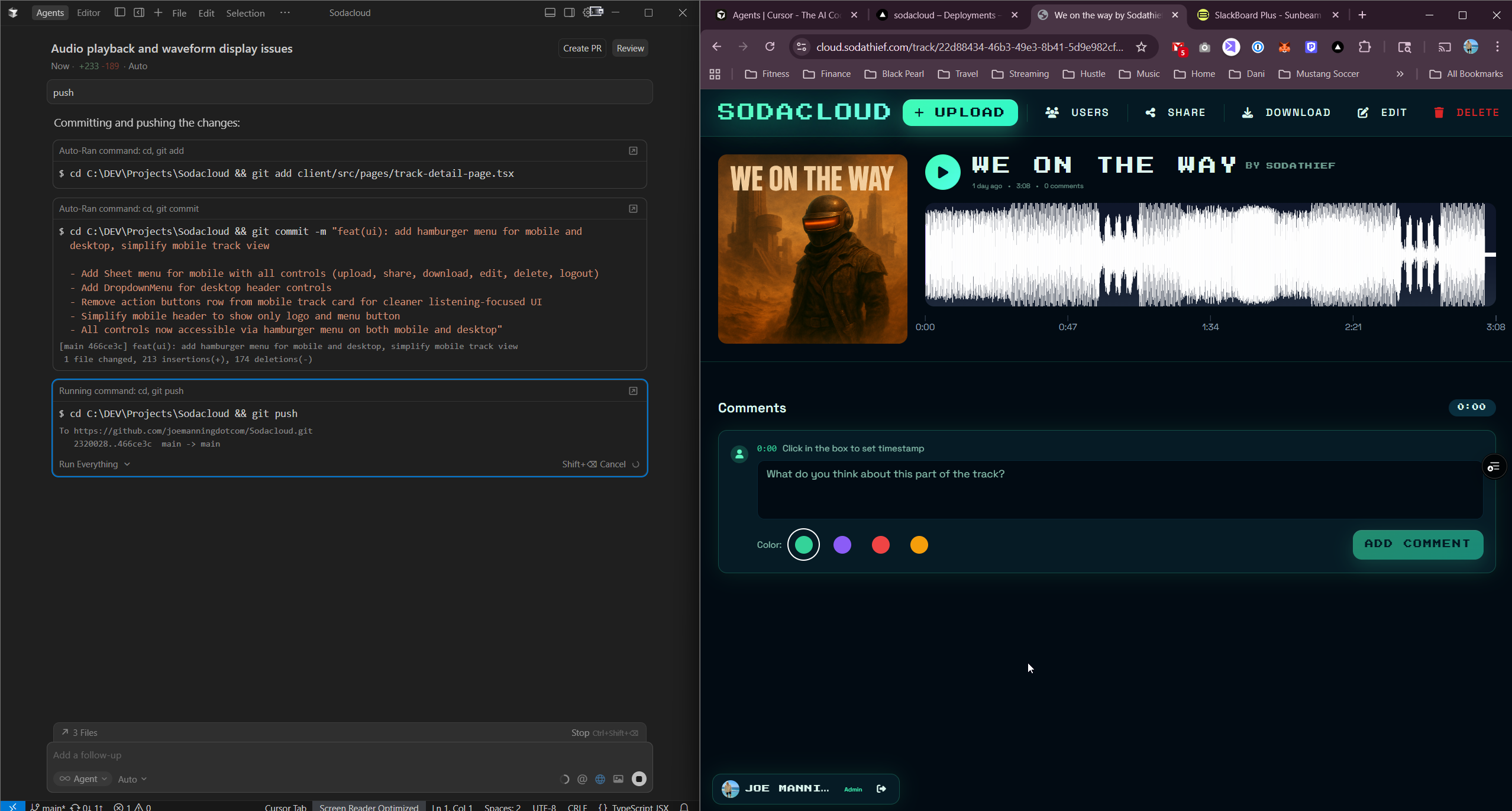1512x811 pixels.
Task: Play the We On The Way track
Action: point(942,172)
